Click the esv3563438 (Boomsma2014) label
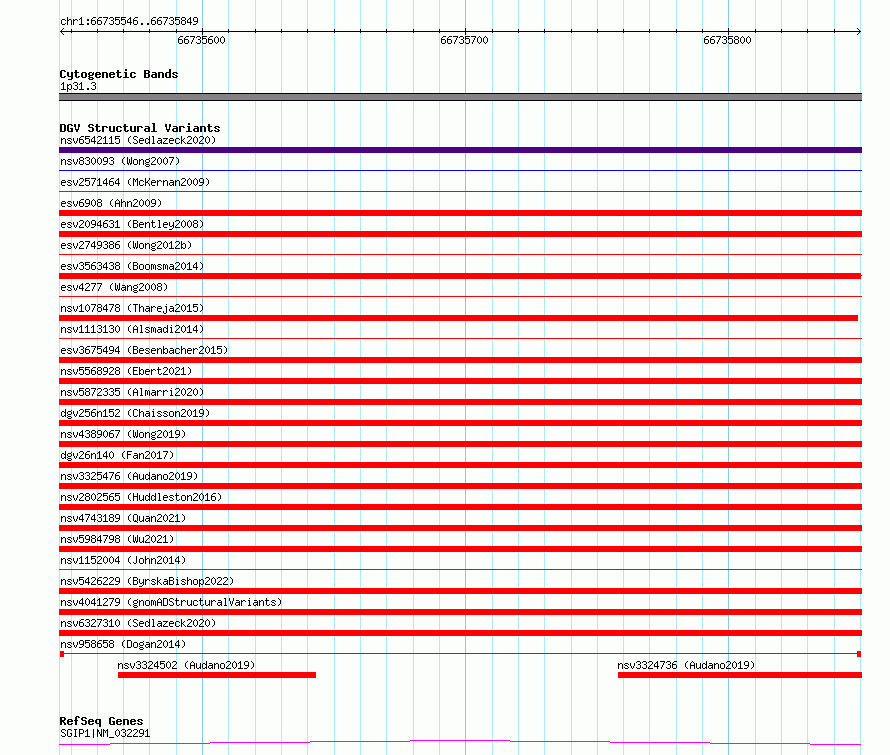The image size is (890, 755). (132, 266)
